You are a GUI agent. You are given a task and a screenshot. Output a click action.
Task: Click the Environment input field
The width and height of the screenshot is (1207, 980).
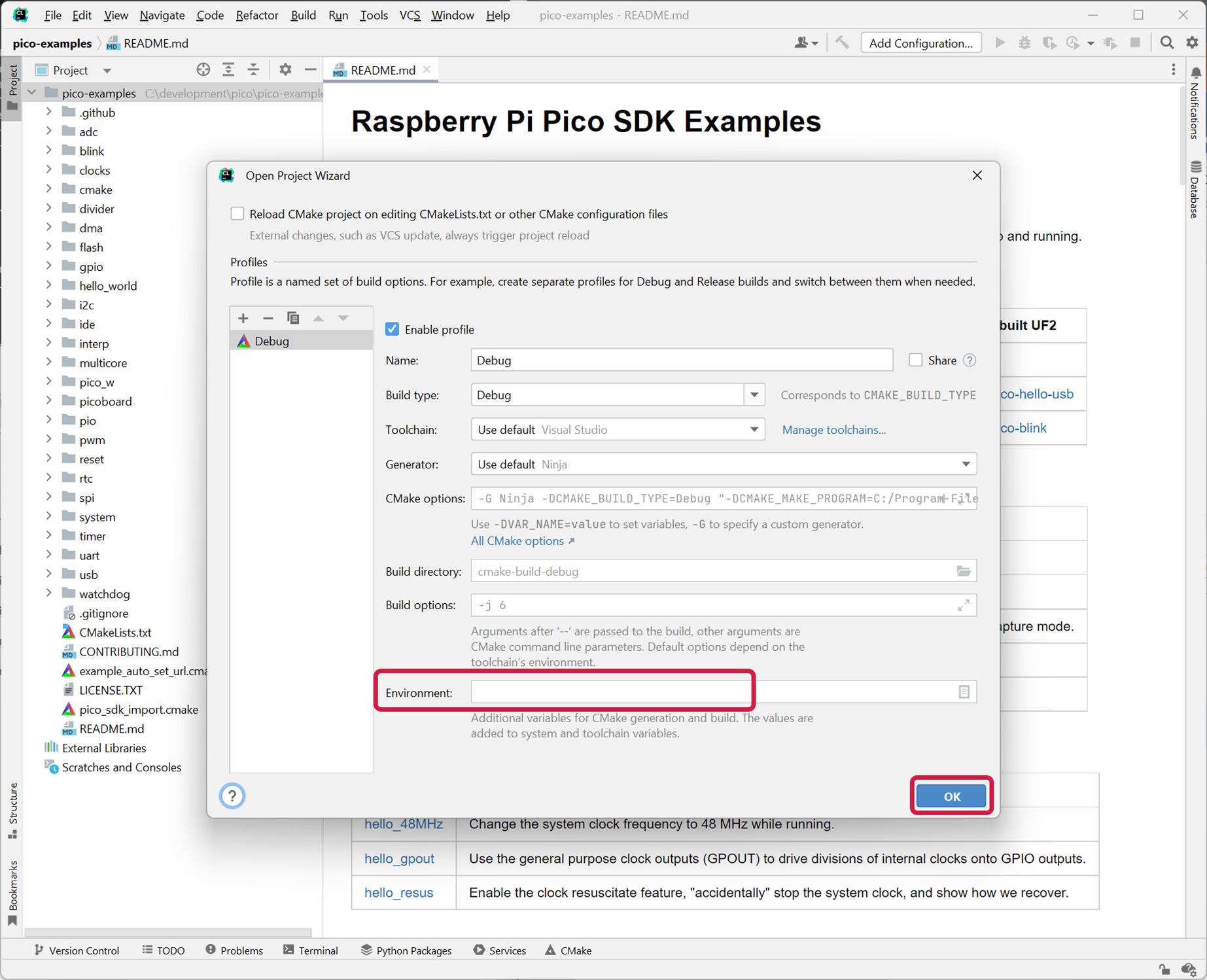[x=724, y=692]
